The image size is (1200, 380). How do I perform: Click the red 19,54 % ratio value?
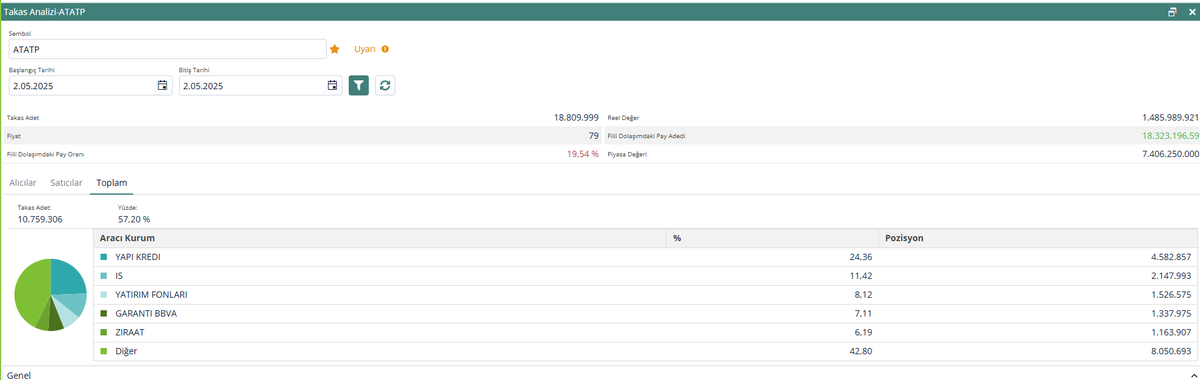coord(583,154)
